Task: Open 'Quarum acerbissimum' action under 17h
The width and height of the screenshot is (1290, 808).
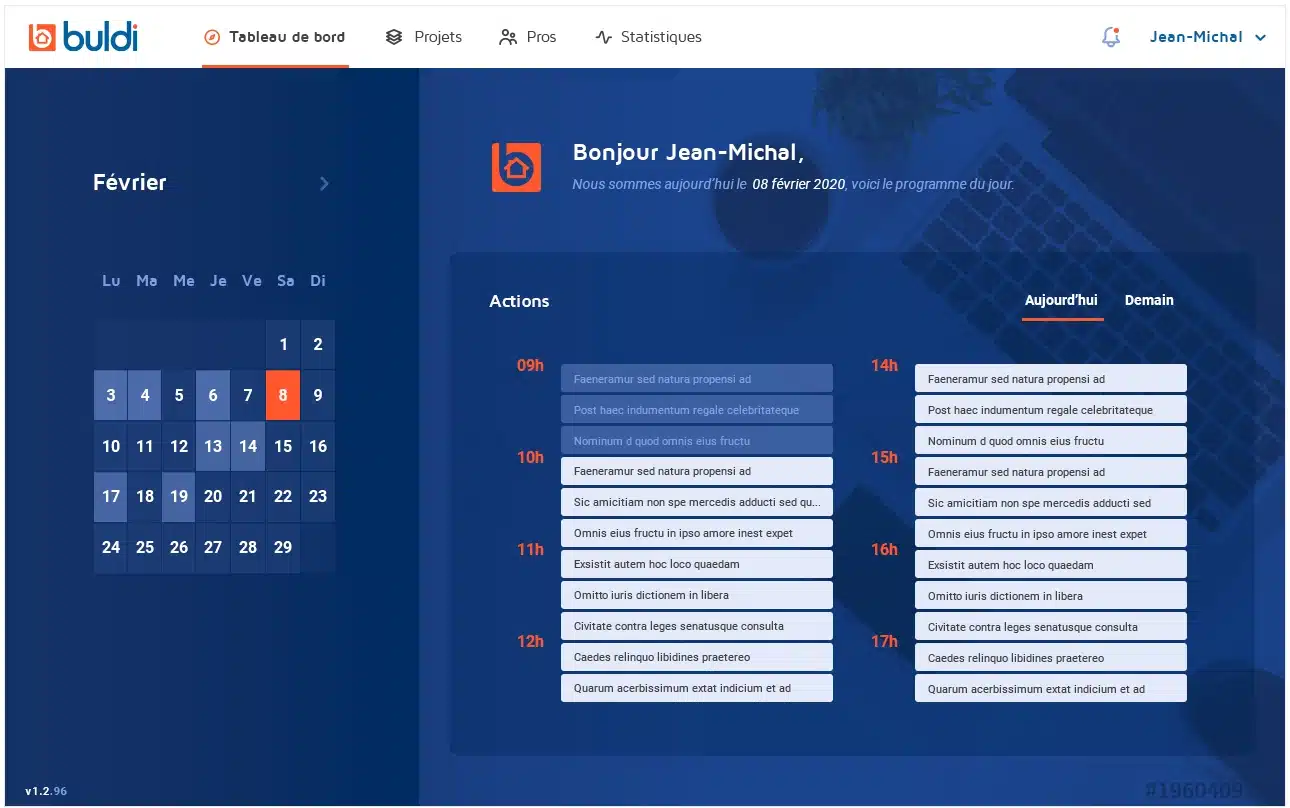Action: coord(1051,688)
